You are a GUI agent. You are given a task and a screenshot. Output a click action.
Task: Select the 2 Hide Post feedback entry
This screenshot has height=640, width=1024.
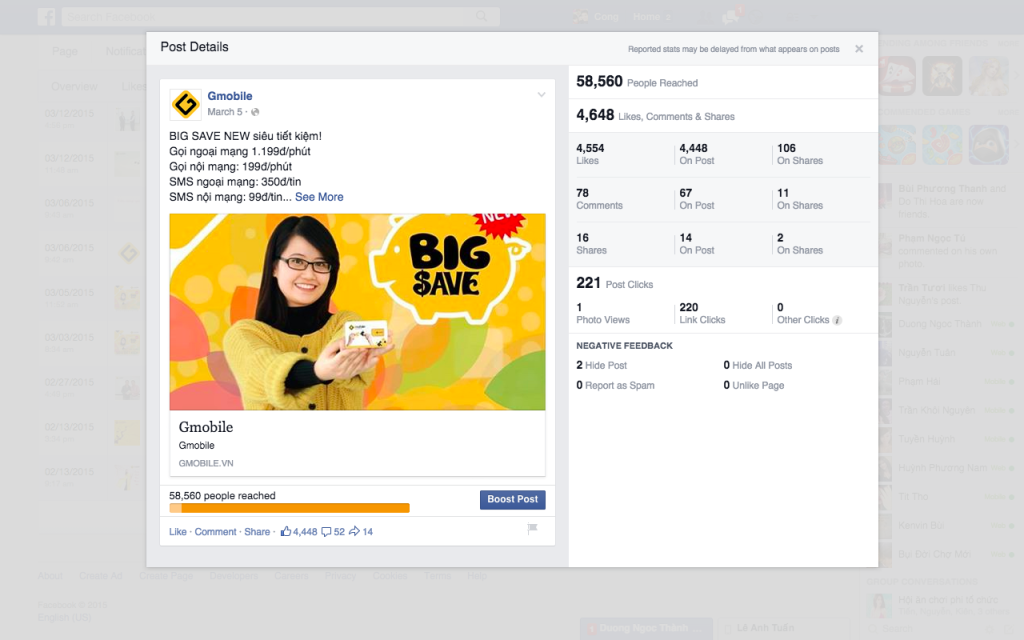601,365
